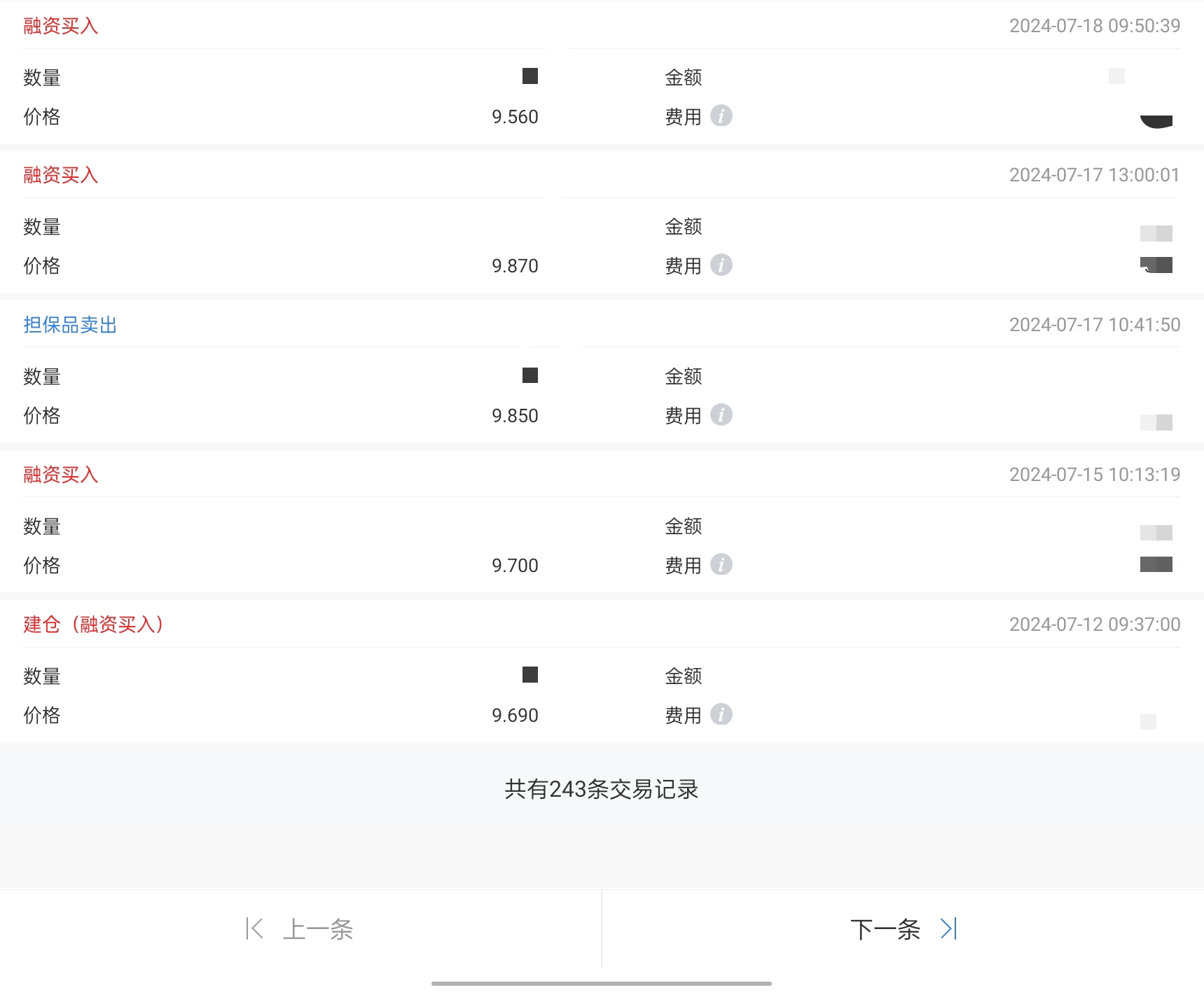1204x997 pixels.
Task: Open 建仓（融资买入）transaction entry
Action: [93, 625]
